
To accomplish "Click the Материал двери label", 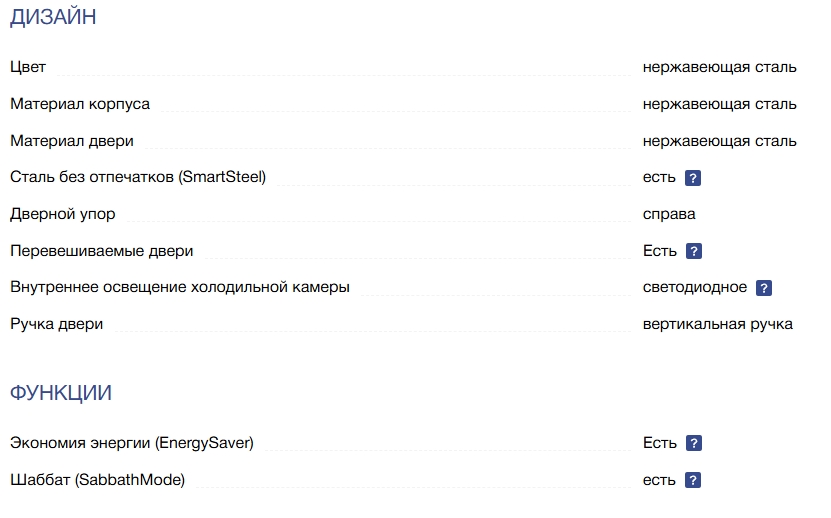I will 72,141.
